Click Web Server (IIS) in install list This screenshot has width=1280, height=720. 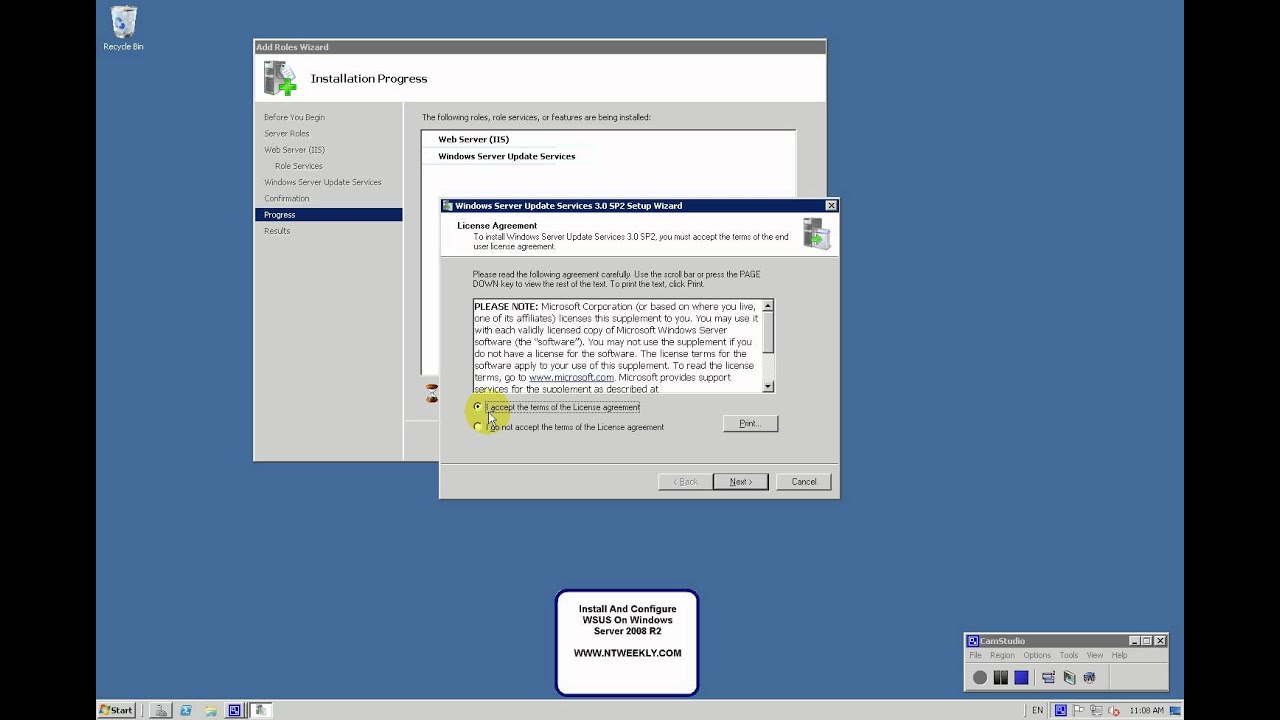coord(473,139)
